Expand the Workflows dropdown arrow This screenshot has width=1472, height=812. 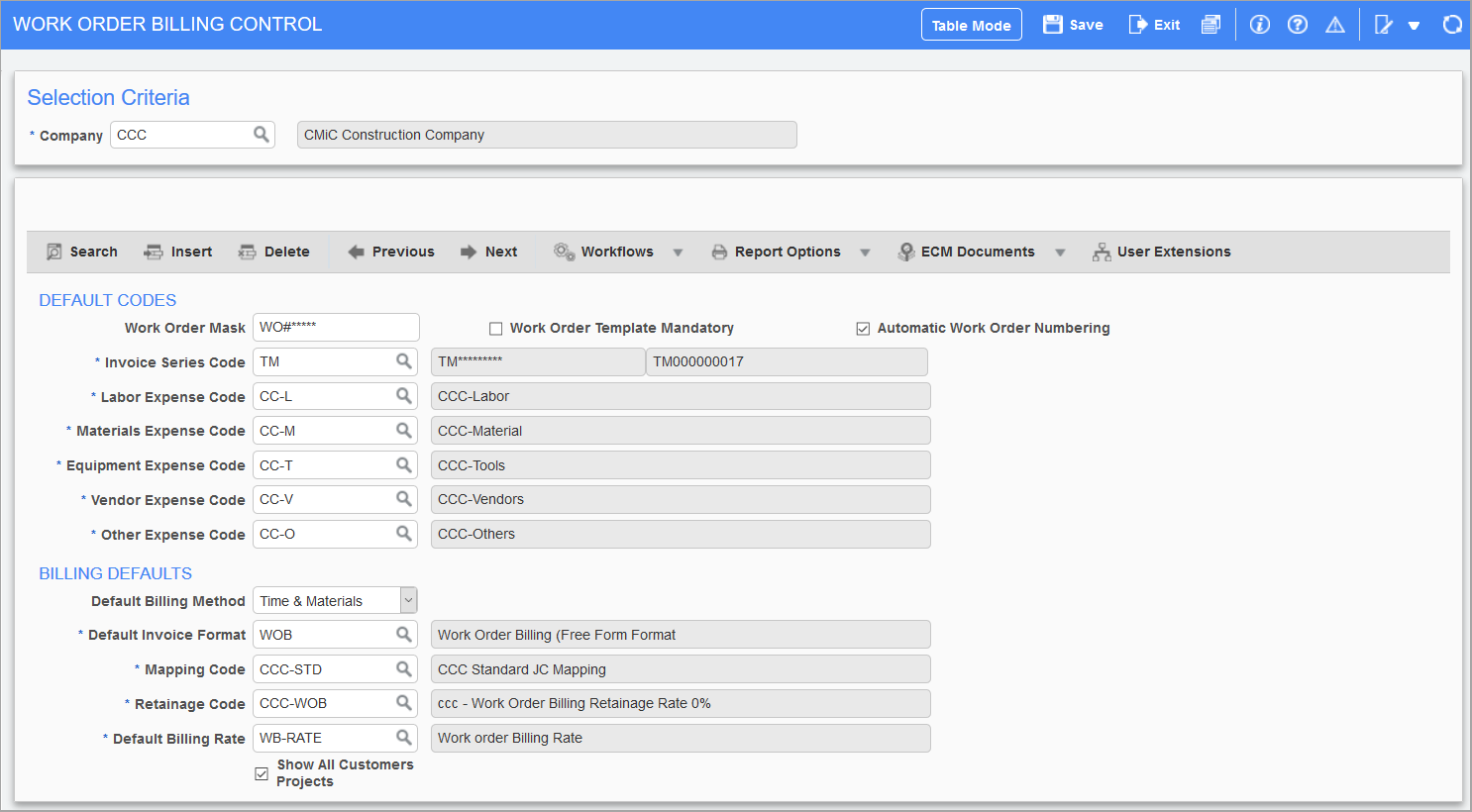[678, 253]
